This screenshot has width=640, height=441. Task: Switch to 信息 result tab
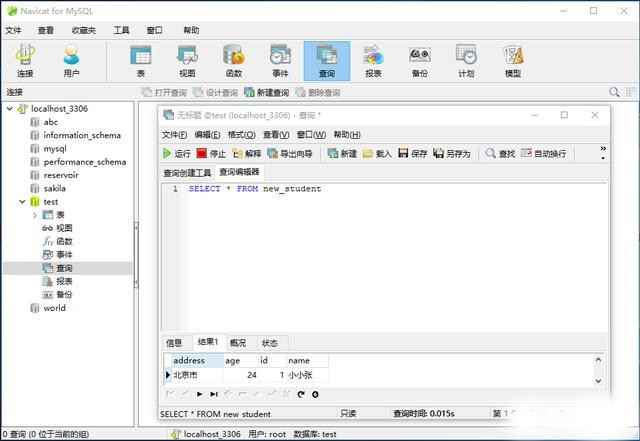click(174, 343)
